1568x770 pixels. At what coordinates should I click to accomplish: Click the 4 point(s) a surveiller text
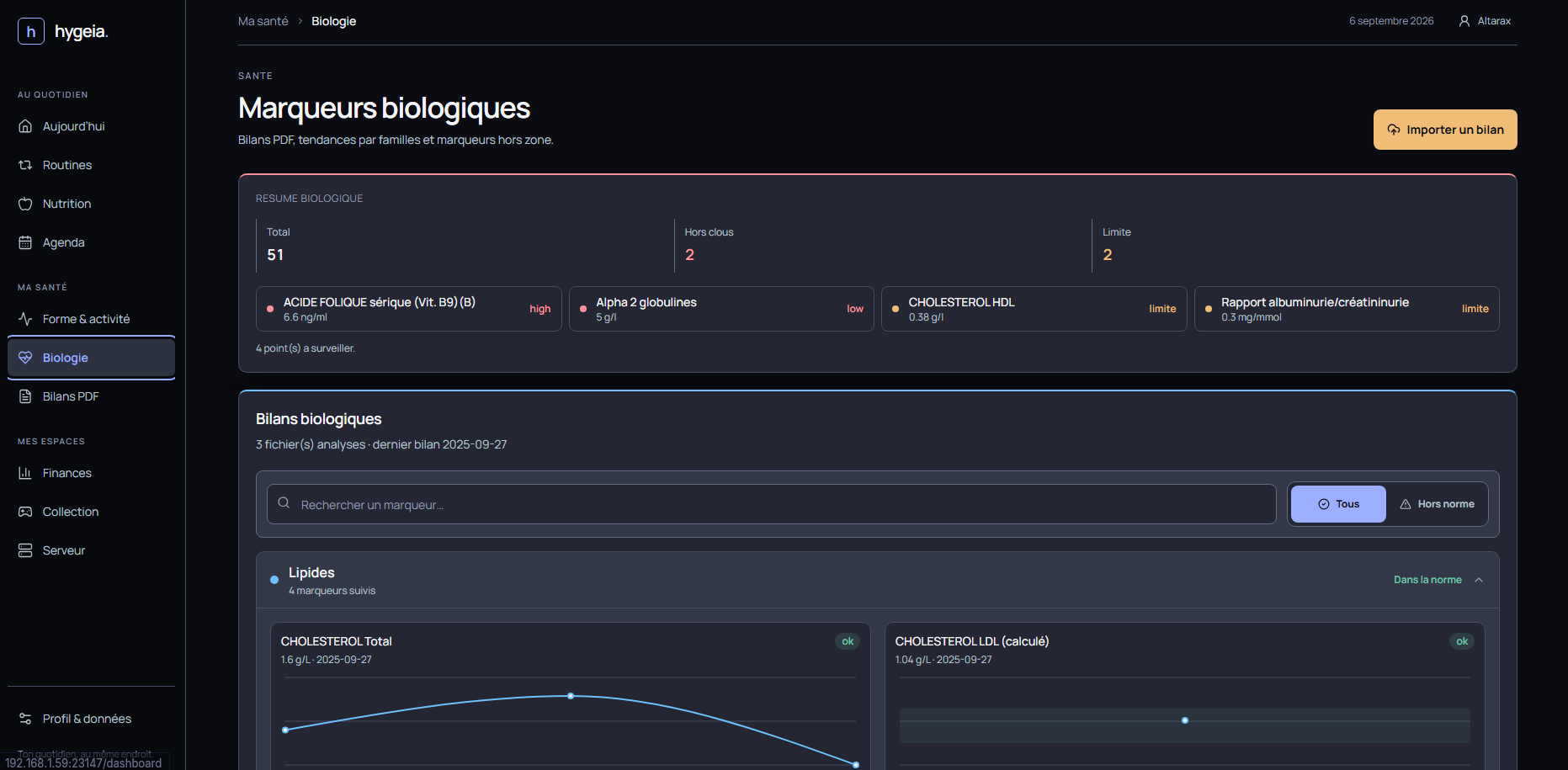[306, 348]
